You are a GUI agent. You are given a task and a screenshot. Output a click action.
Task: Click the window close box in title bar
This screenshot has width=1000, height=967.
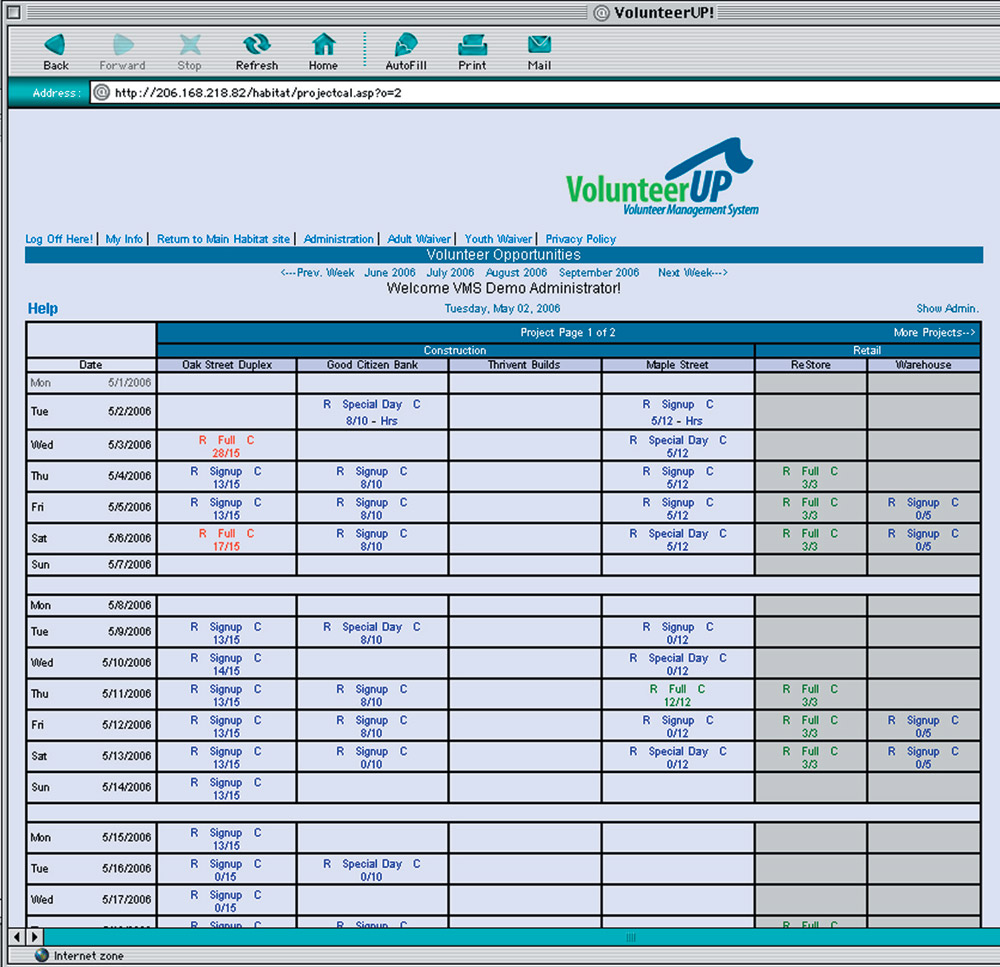(13, 11)
